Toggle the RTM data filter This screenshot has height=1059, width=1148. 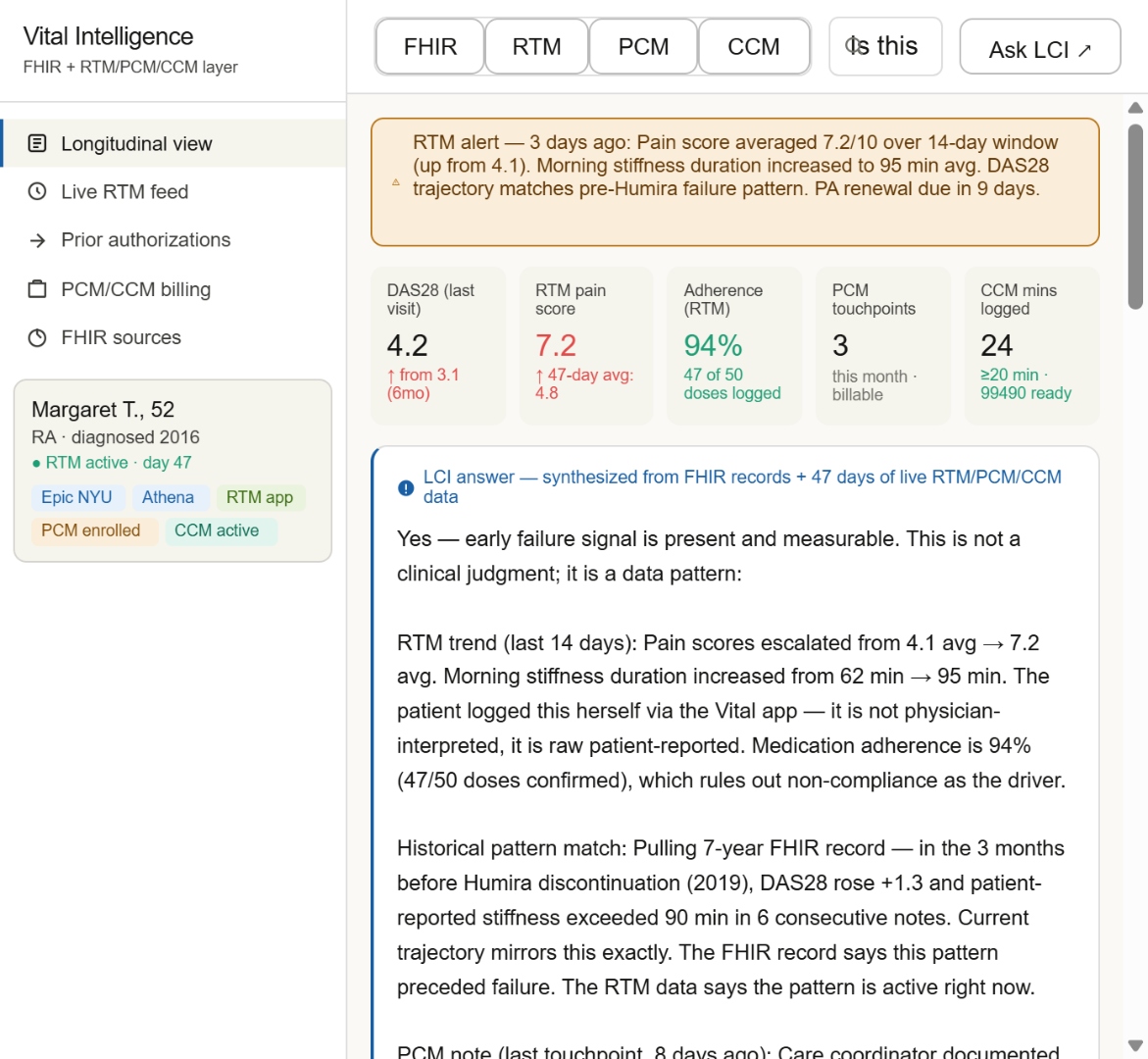click(x=536, y=46)
